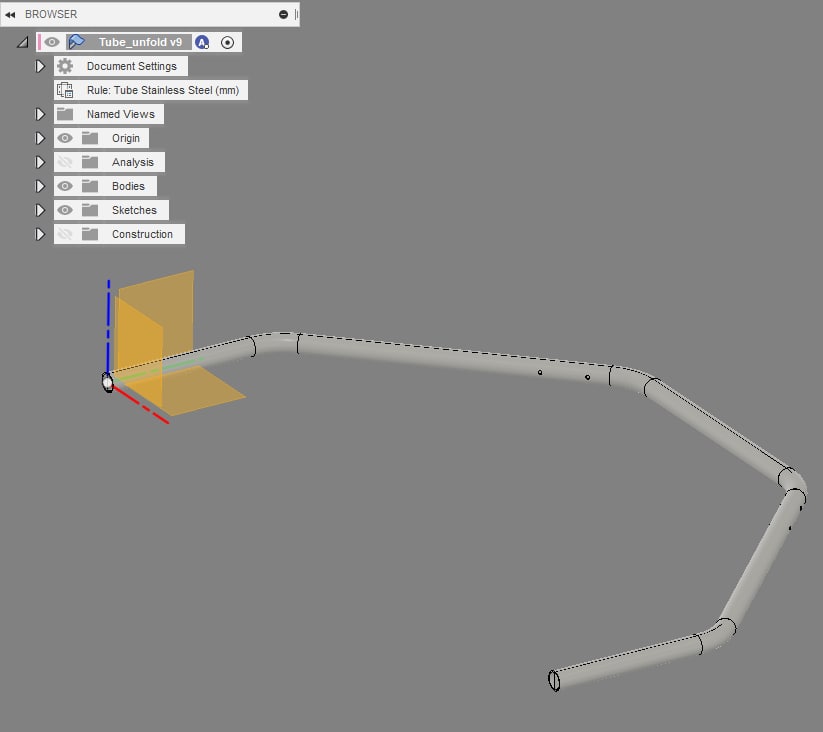
Task: Select the Origin label
Action: (126, 138)
